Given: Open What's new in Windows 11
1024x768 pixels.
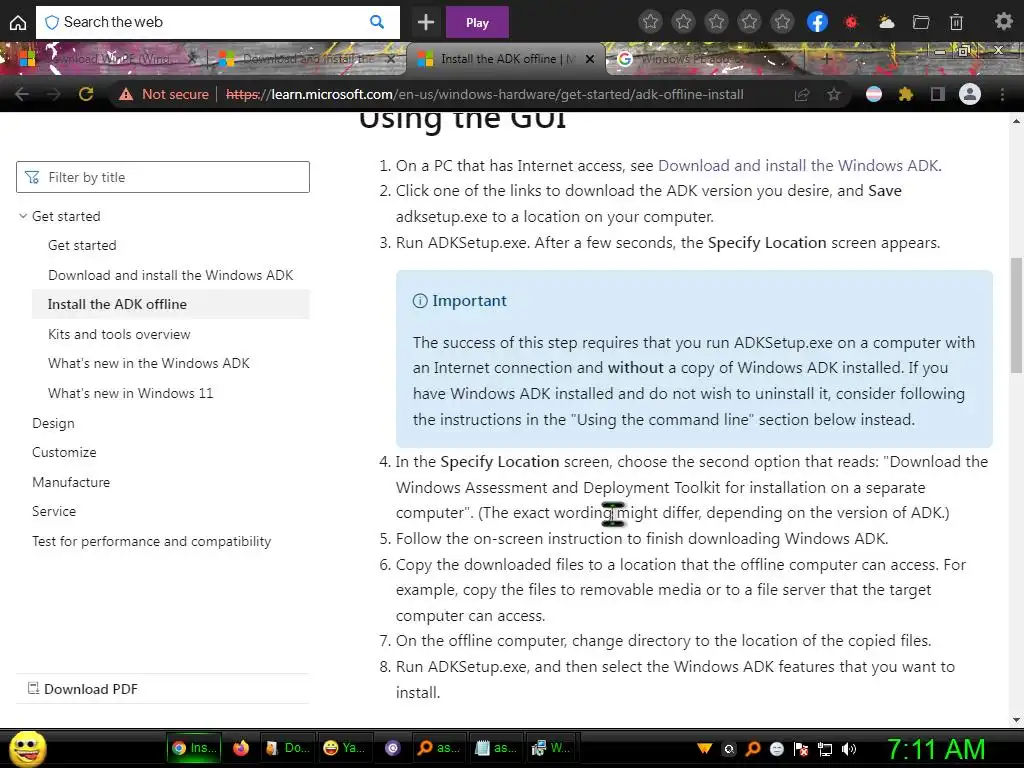Looking at the screenshot, I should [x=131, y=393].
